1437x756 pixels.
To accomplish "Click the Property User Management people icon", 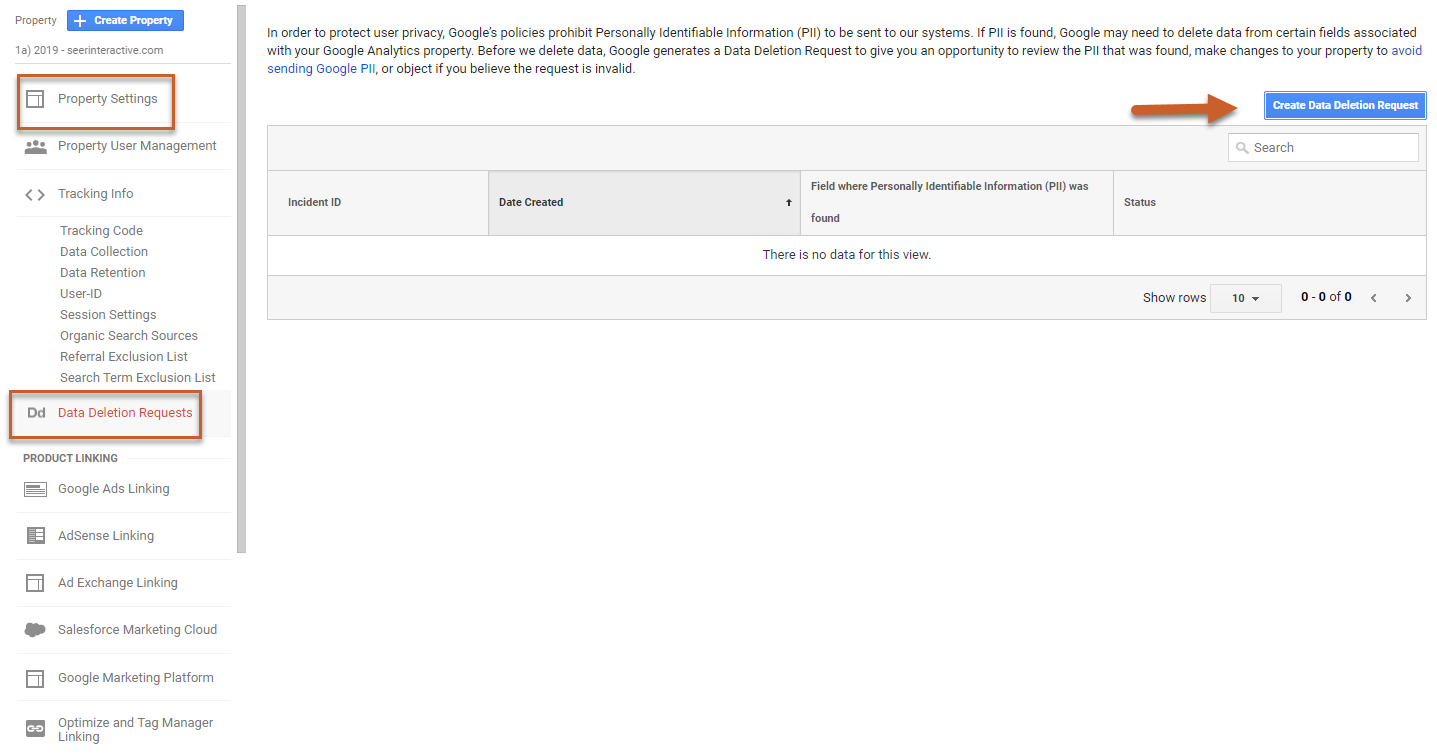I will tap(36, 146).
